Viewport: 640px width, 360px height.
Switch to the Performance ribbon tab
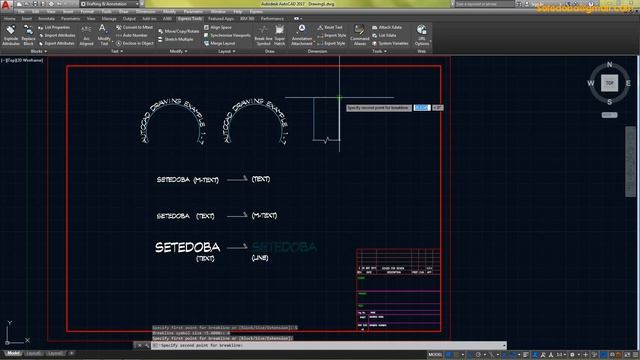click(272, 19)
